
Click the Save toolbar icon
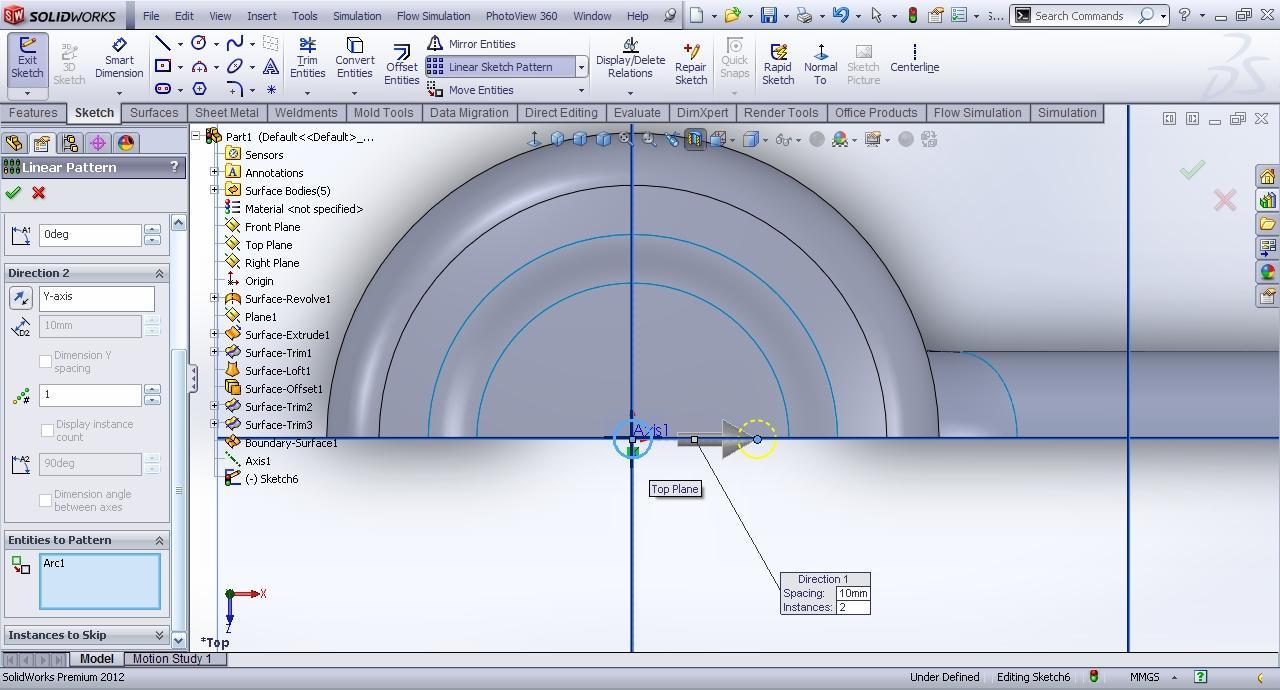click(x=768, y=15)
